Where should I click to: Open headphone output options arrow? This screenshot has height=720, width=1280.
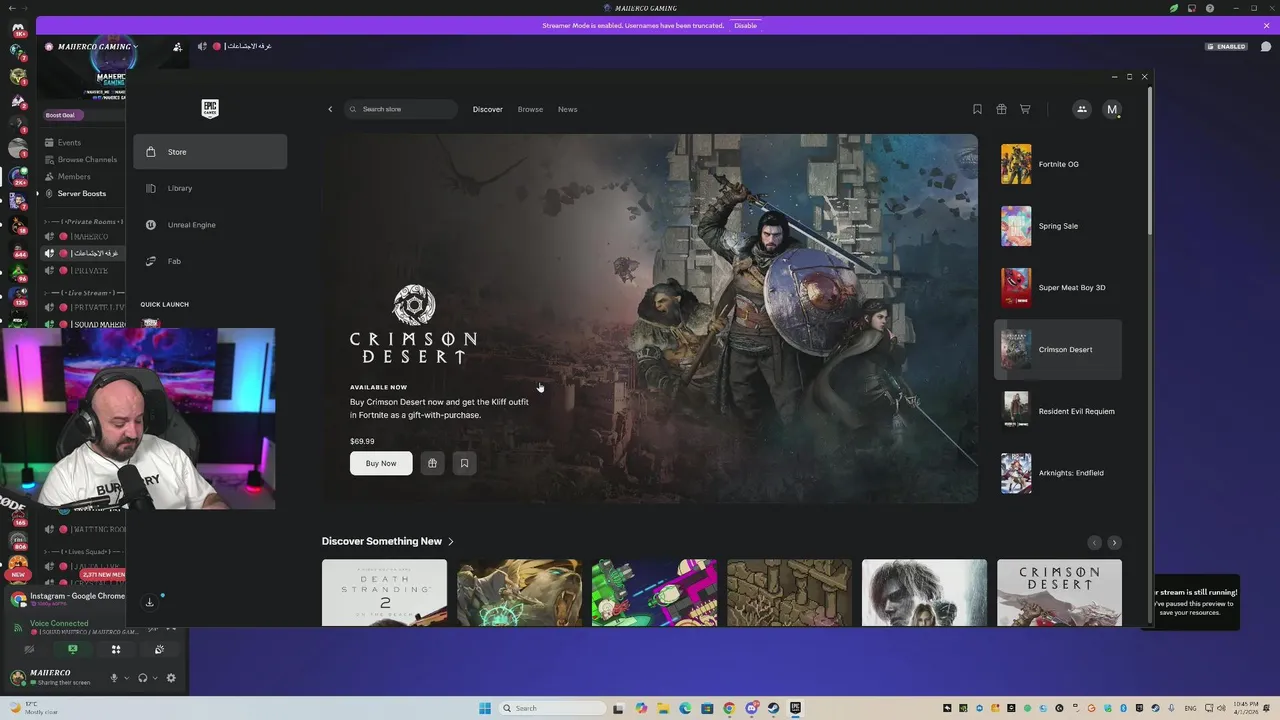pyautogui.click(x=155, y=678)
